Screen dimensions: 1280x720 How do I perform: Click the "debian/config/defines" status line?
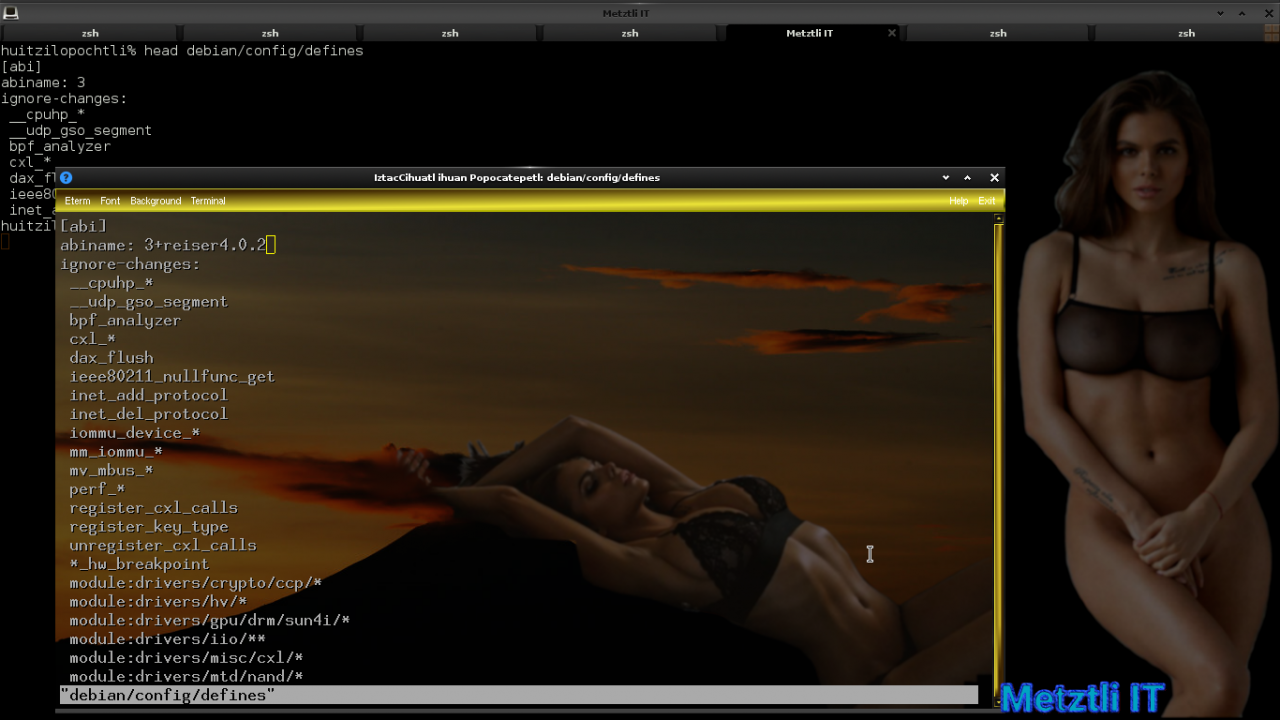tap(518, 695)
